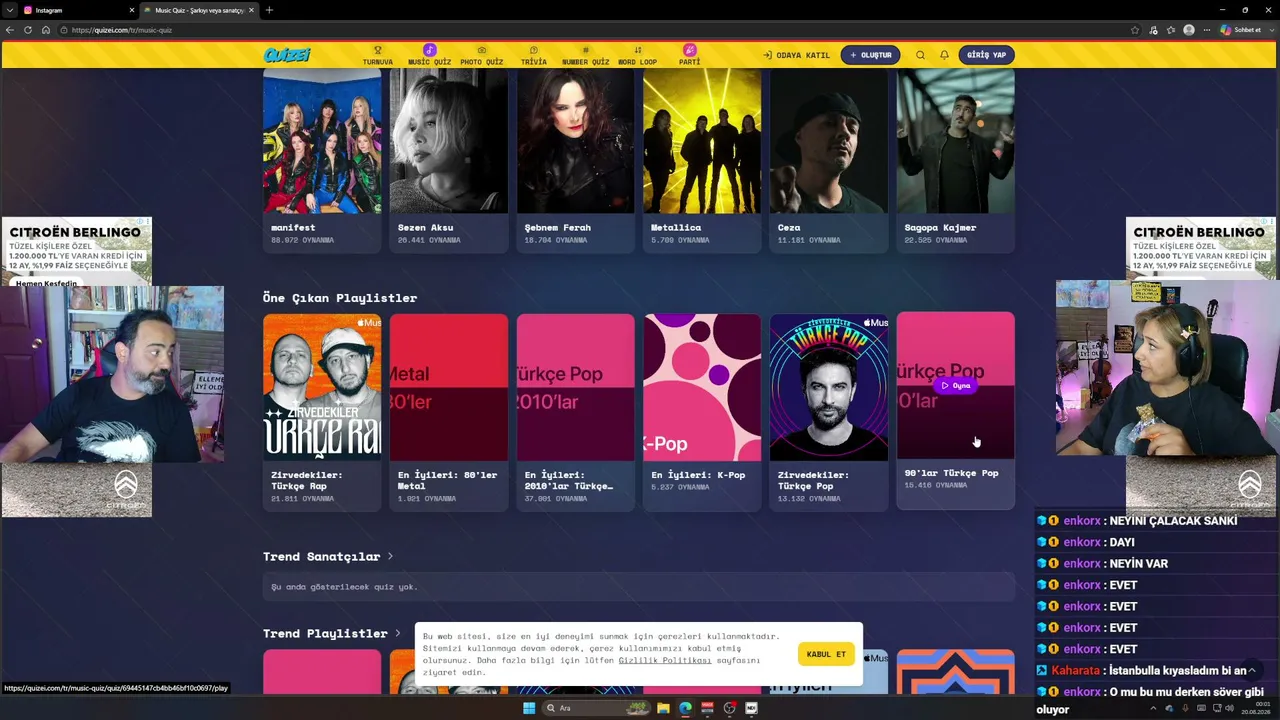Image resolution: width=1280 pixels, height=720 pixels.
Task: Open the Trivia section
Action: pyautogui.click(x=533, y=55)
